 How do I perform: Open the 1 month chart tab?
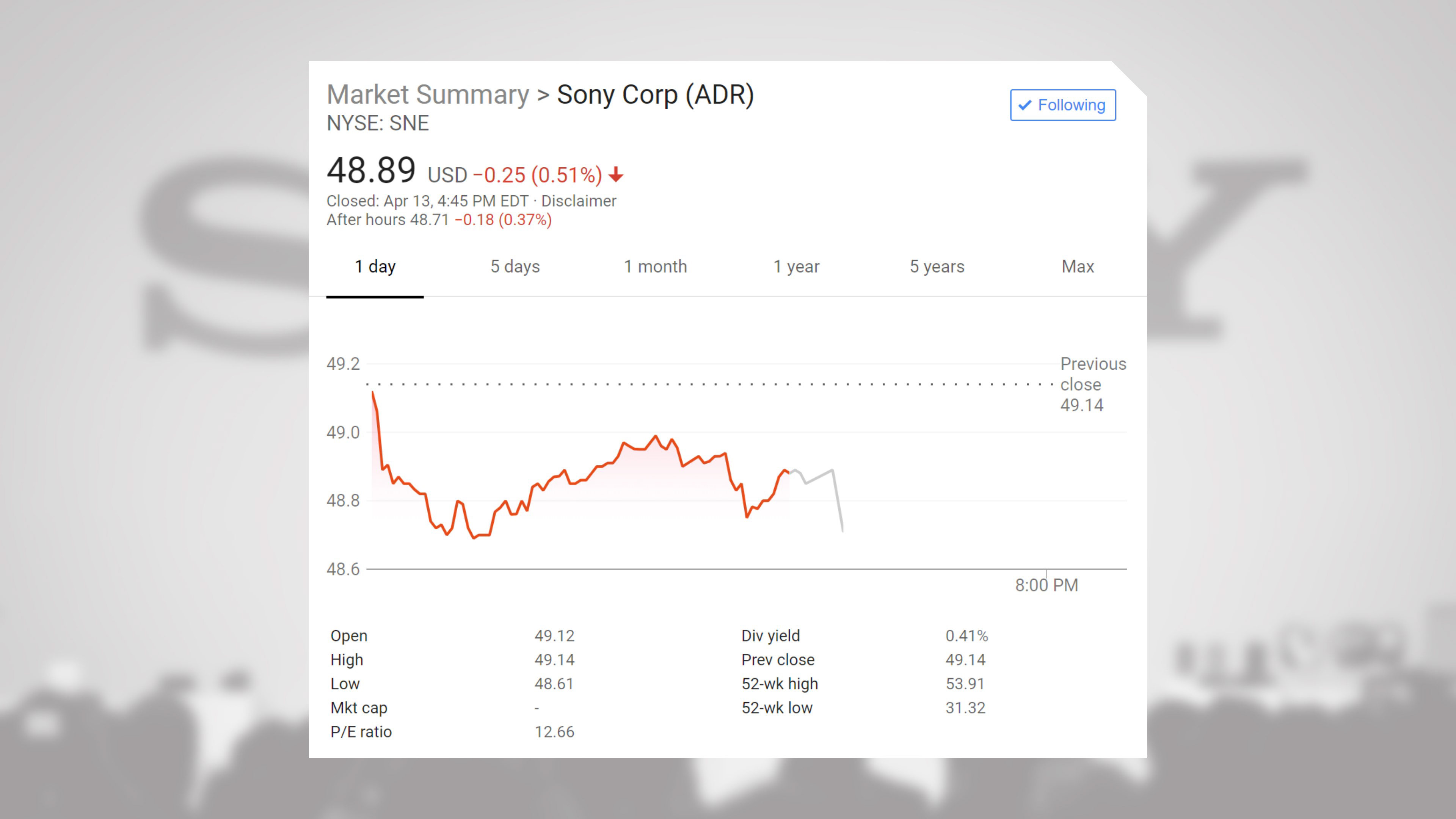click(655, 267)
